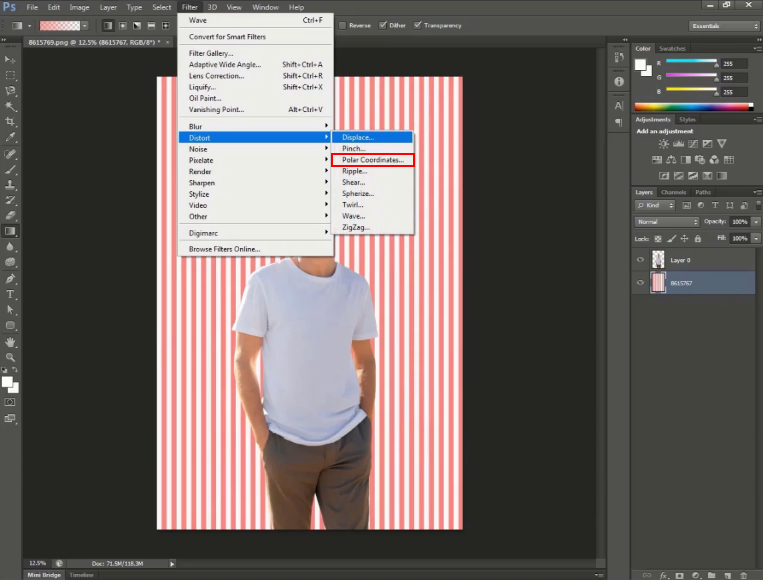Add a Brightness/Contrast adjustment
763x580 pixels.
pyautogui.click(x=663, y=144)
